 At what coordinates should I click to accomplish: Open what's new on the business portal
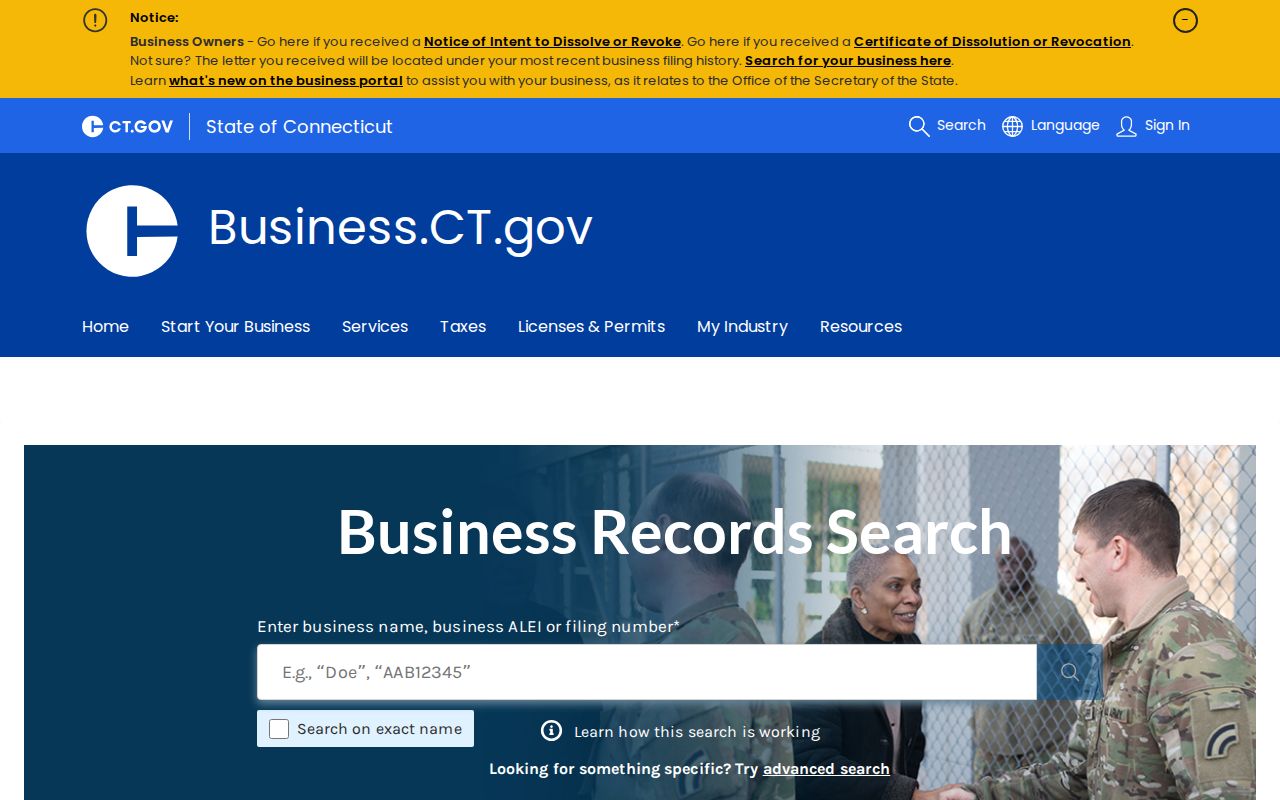pos(286,81)
